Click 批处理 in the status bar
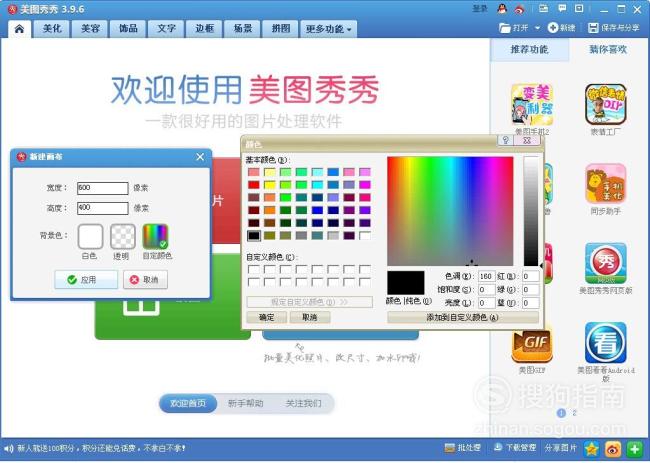Viewport: 650px width, 463px height. point(463,448)
